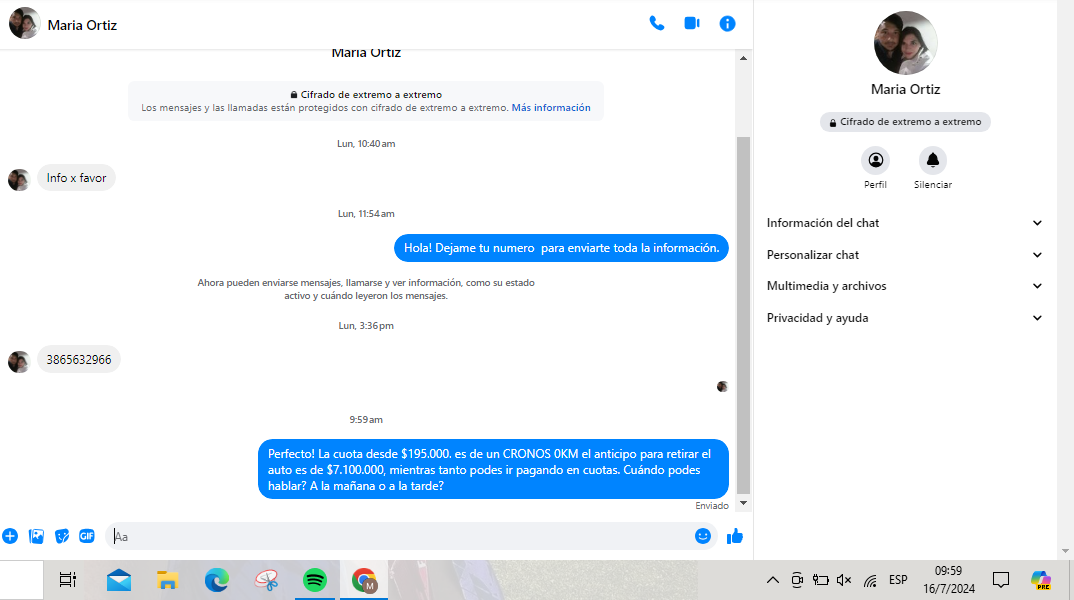
Task: Open more actions plus icon
Action: [x=10, y=536]
